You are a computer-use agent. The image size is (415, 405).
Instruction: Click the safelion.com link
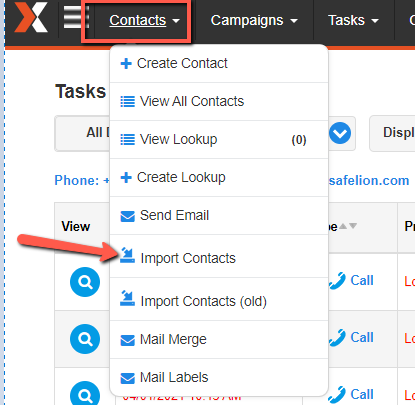click(369, 180)
